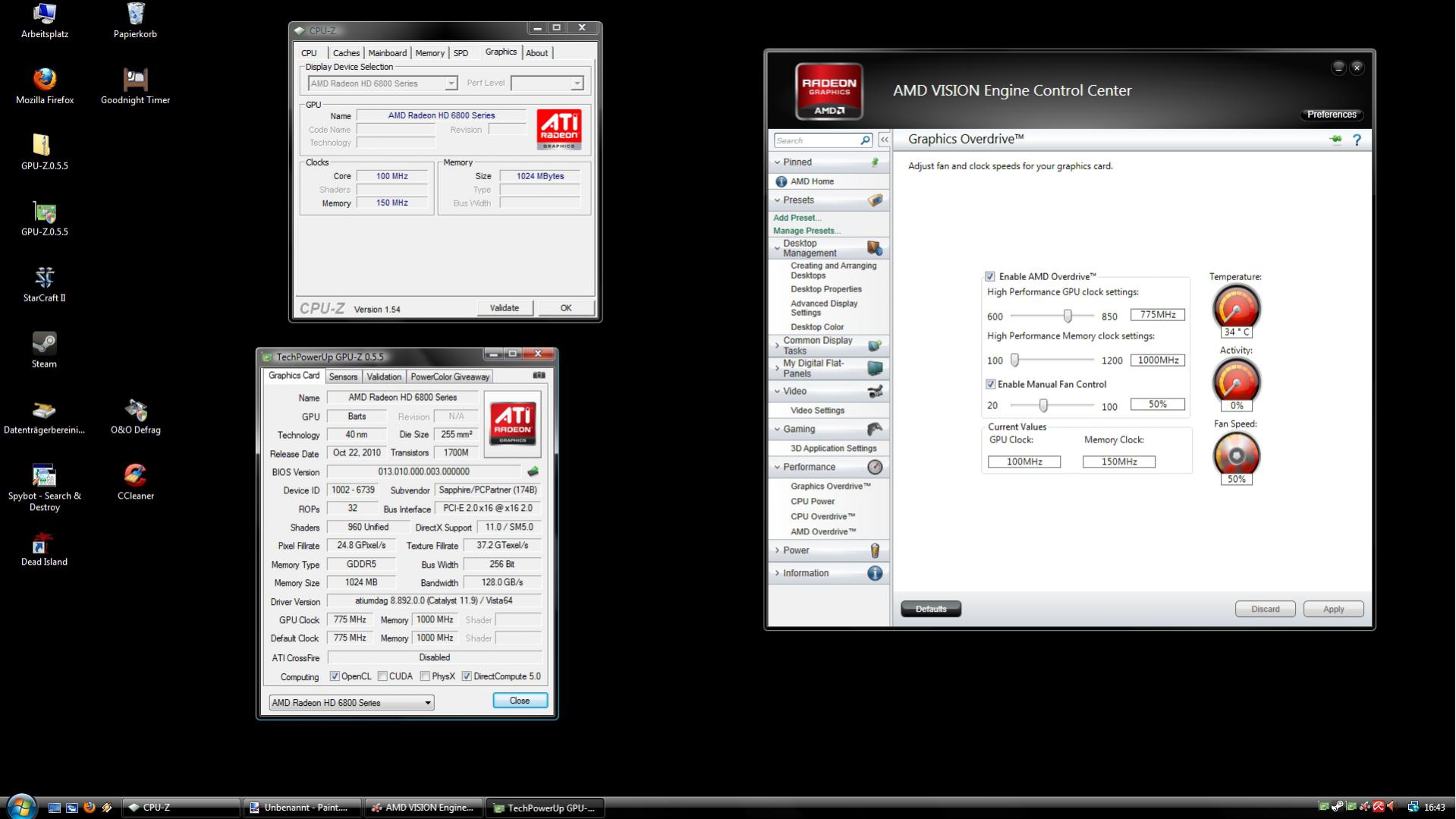Click the Close button in GPU-Z

520,701
